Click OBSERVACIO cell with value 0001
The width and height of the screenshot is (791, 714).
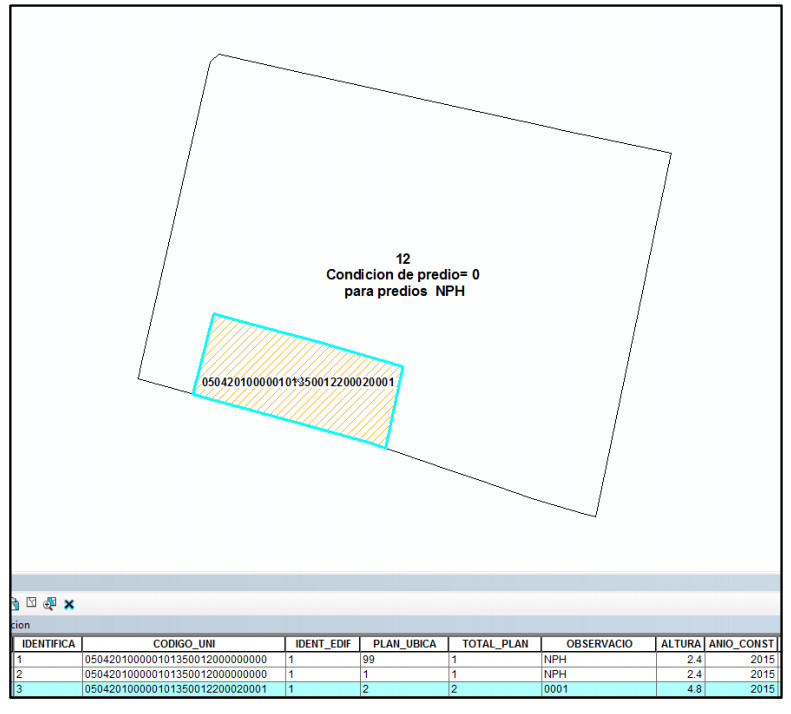pyautogui.click(x=599, y=689)
